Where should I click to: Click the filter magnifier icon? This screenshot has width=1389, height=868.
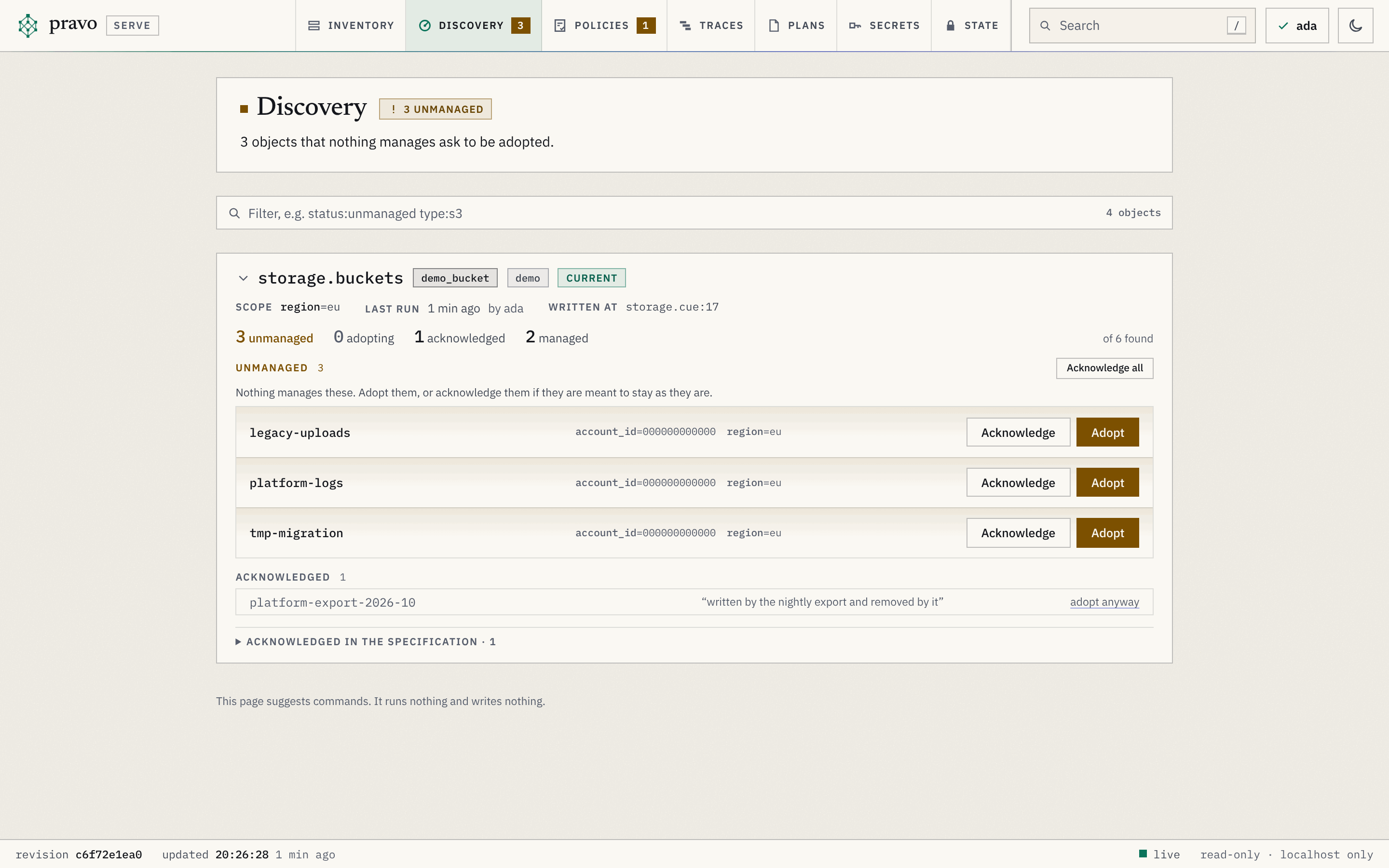234,214
